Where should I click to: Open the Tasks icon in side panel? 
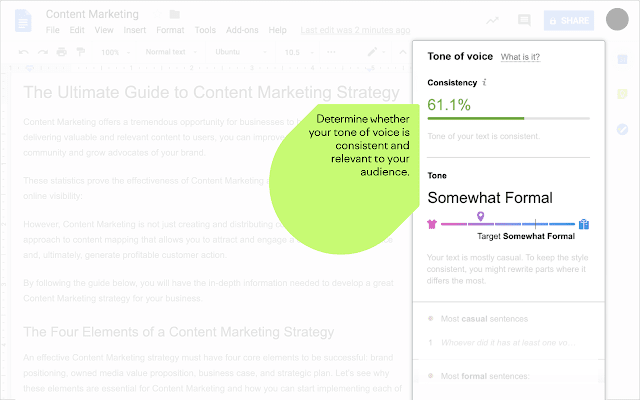(x=623, y=129)
